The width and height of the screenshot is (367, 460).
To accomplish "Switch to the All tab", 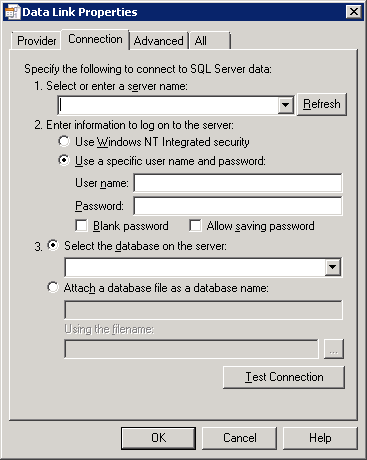I will 209,41.
